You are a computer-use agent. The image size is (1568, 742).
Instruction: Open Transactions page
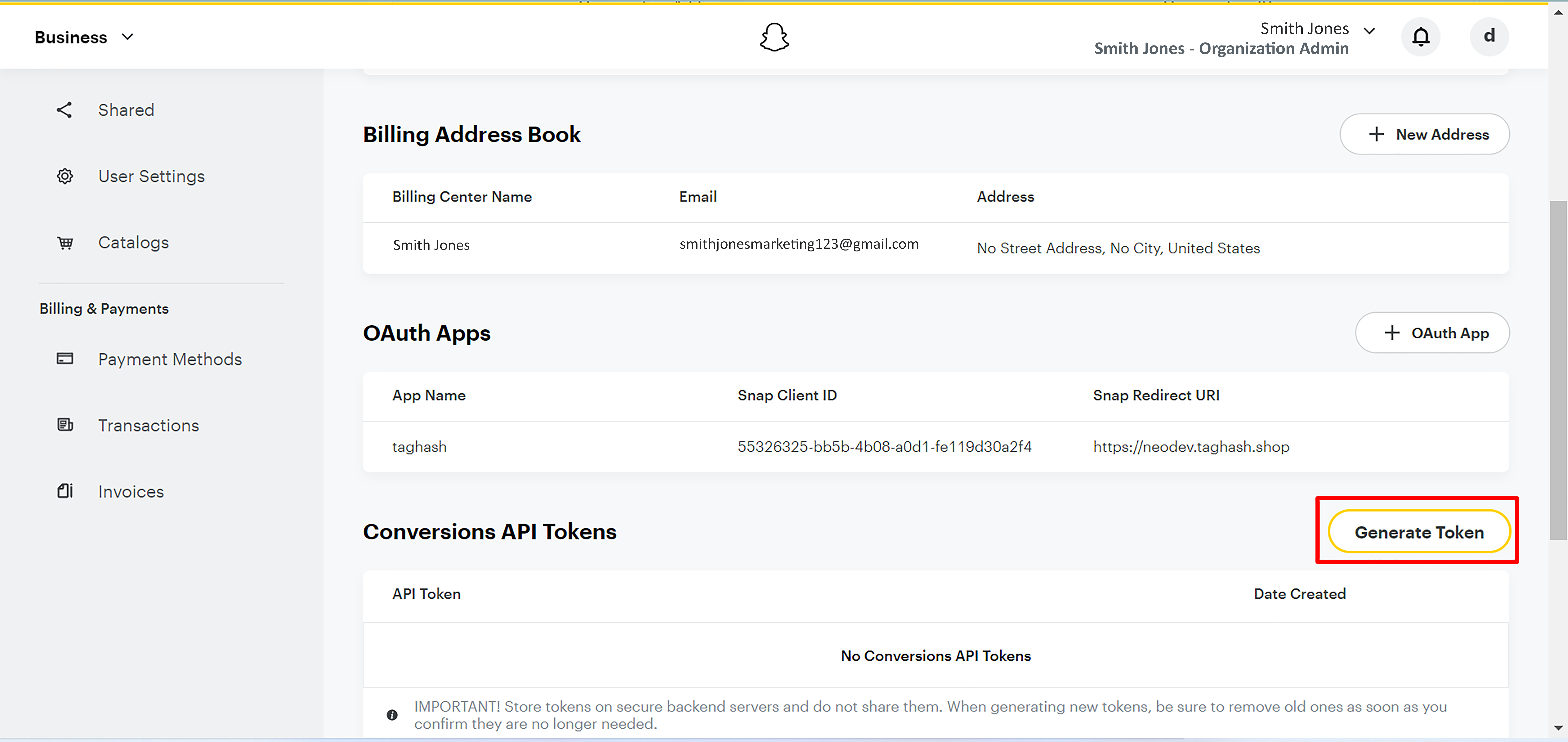click(148, 425)
